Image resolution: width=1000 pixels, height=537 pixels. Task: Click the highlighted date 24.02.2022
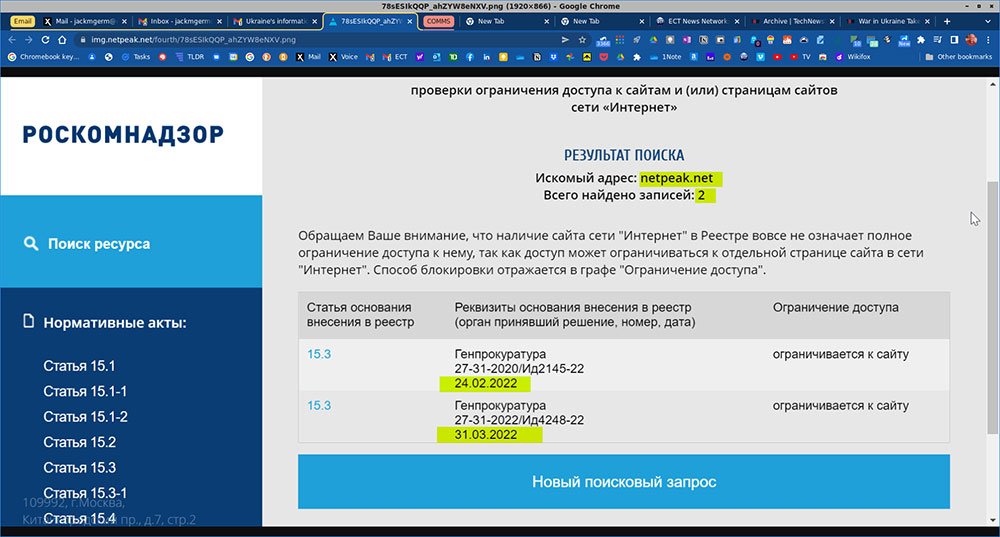click(485, 383)
